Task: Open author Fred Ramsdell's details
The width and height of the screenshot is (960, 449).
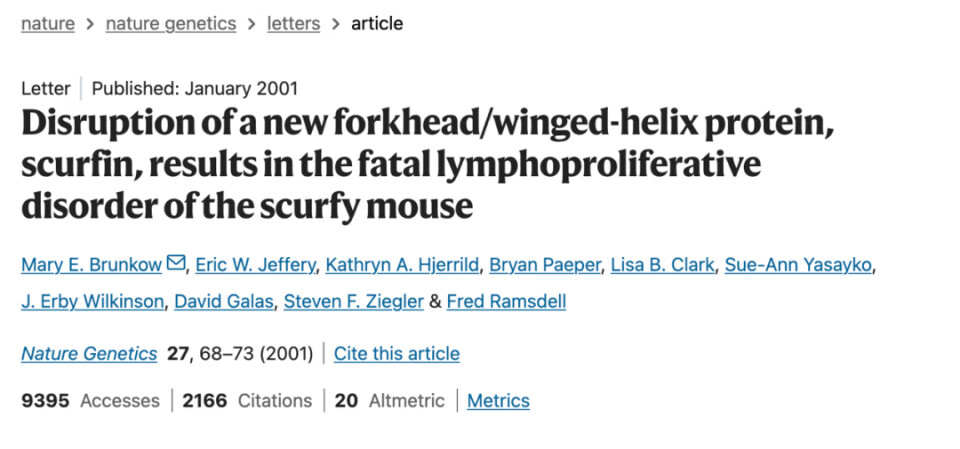Action: coord(506,301)
